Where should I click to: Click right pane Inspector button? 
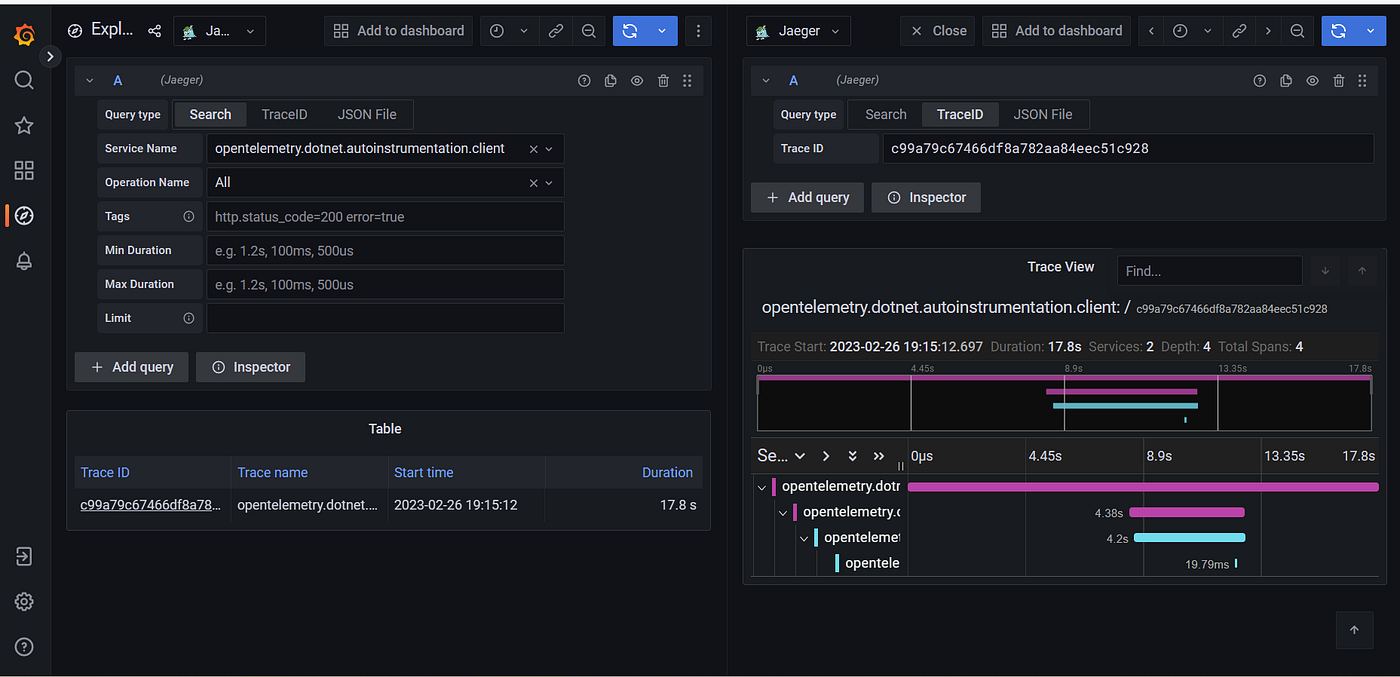click(926, 197)
